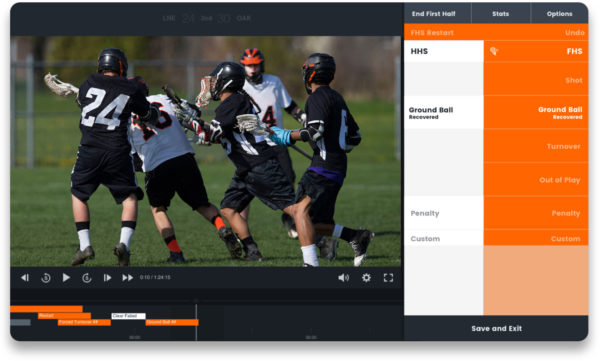Viewport: 600px width, 361px height.
Task: Mute the video volume
Action: click(x=343, y=278)
